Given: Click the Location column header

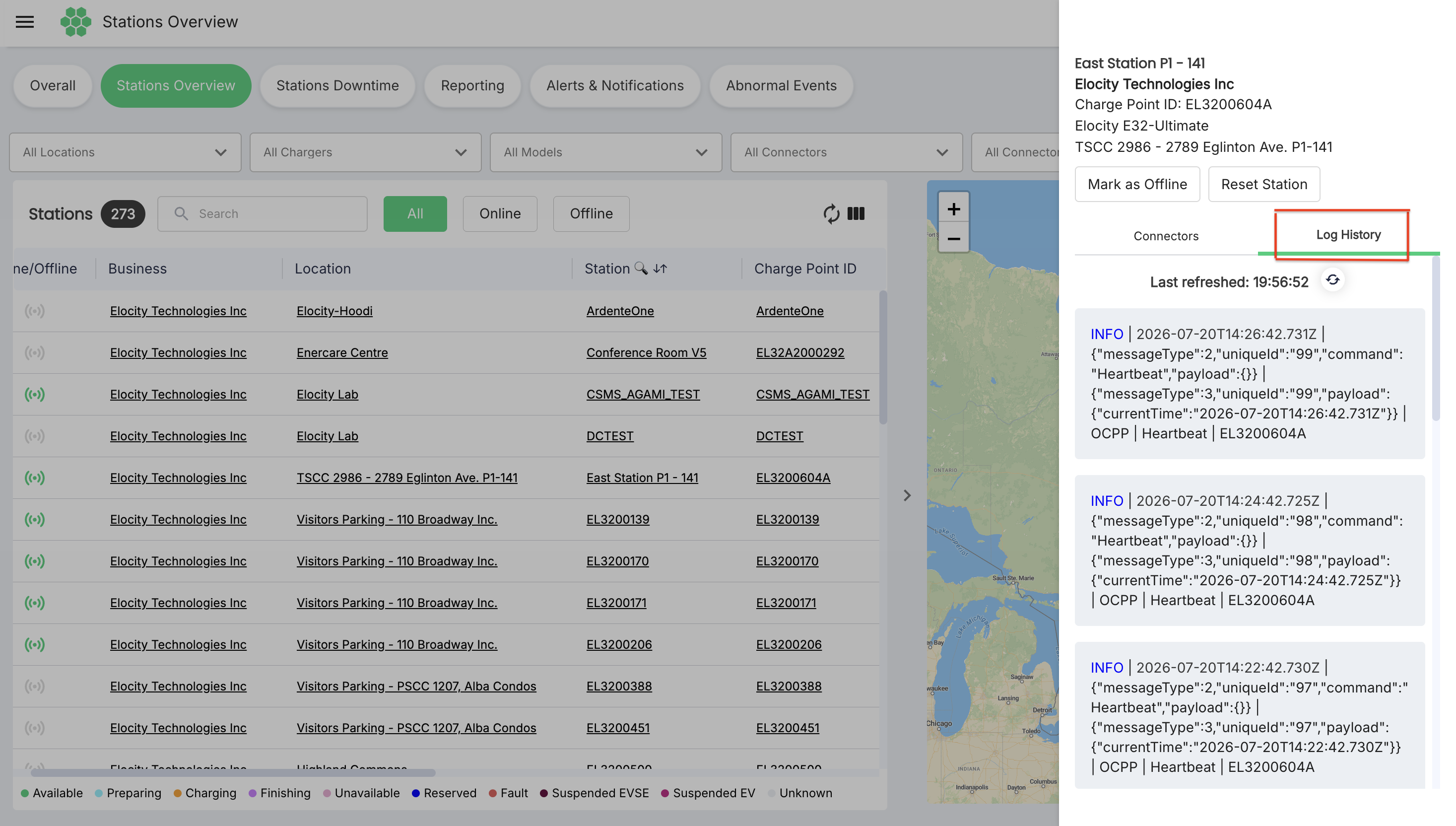Looking at the screenshot, I should click(x=323, y=269).
